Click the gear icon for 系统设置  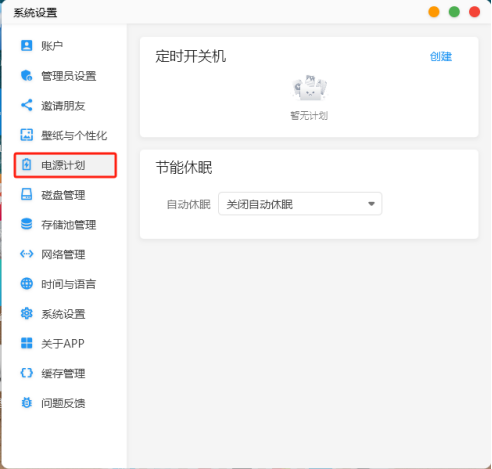pos(27,313)
